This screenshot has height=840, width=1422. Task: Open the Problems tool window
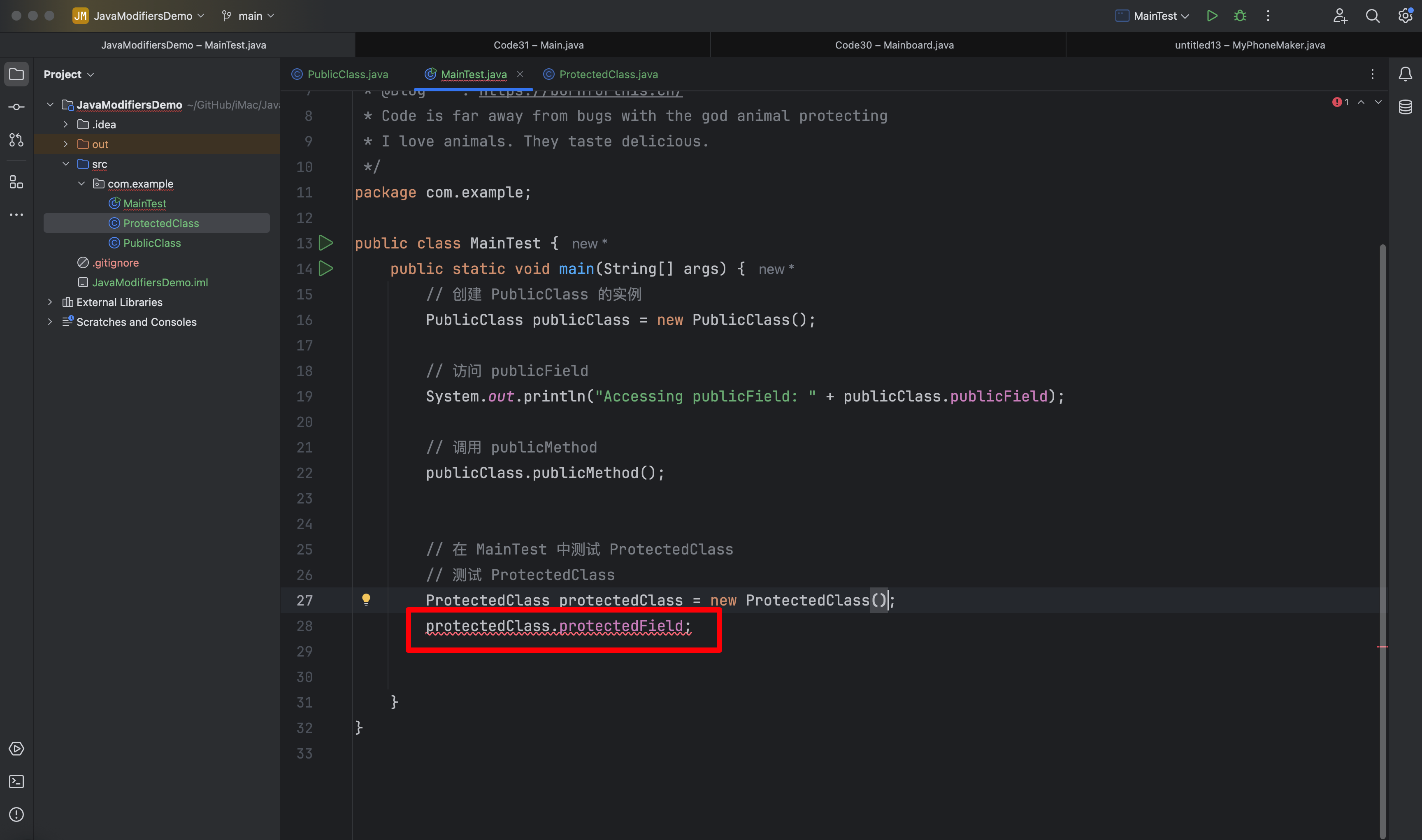pyautogui.click(x=16, y=814)
